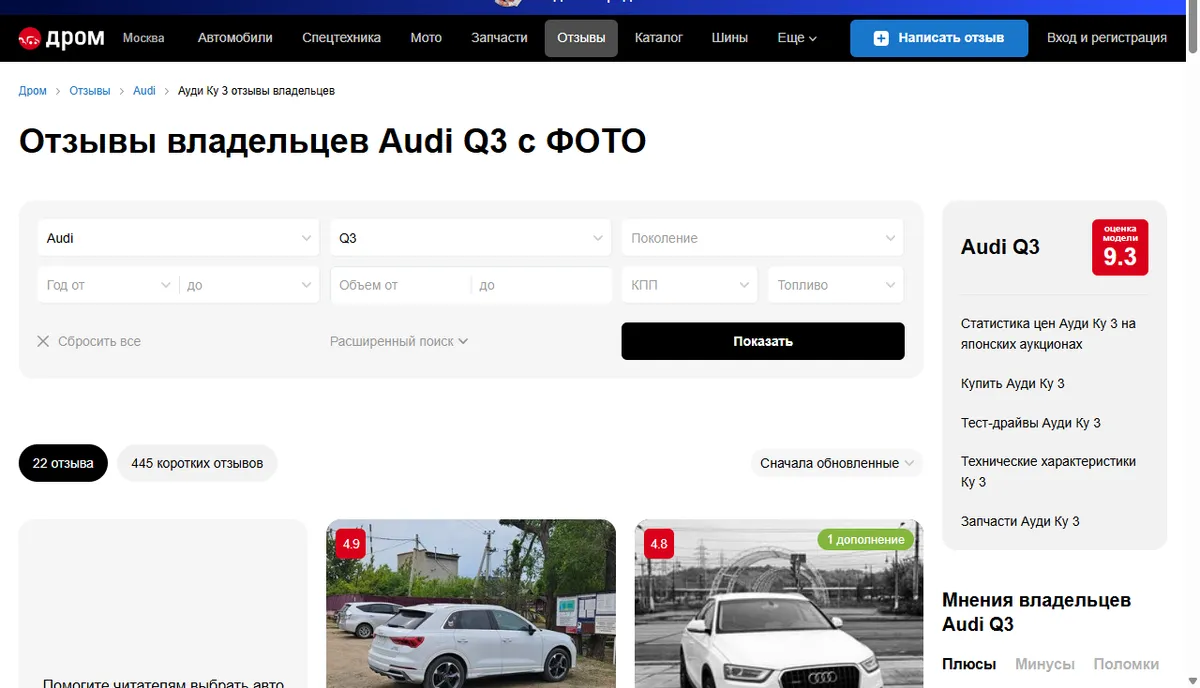Open the Поколение dropdown
Screen dimensions: 1200x688
click(762, 238)
